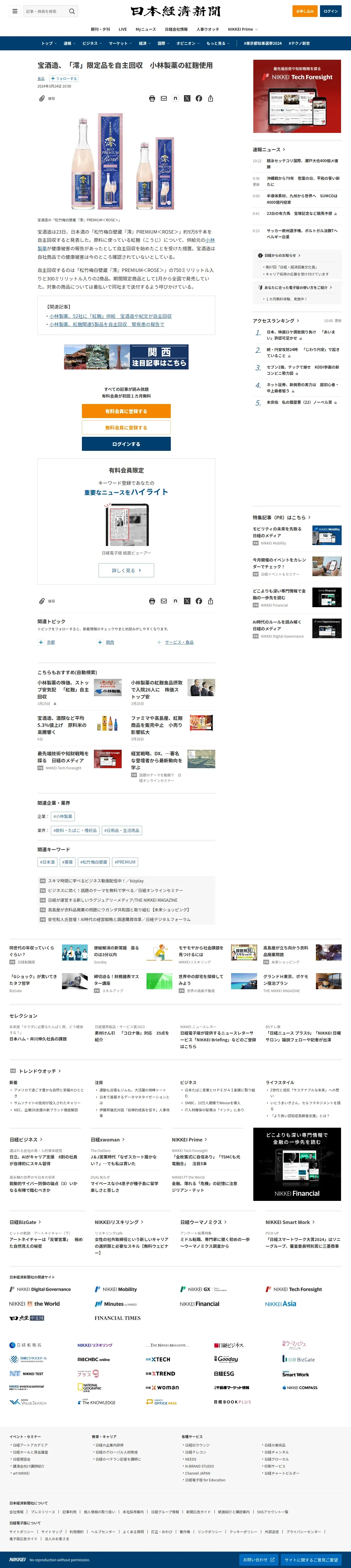
Task: Expand the 国際 navigation dropdown
Action: (x=164, y=43)
